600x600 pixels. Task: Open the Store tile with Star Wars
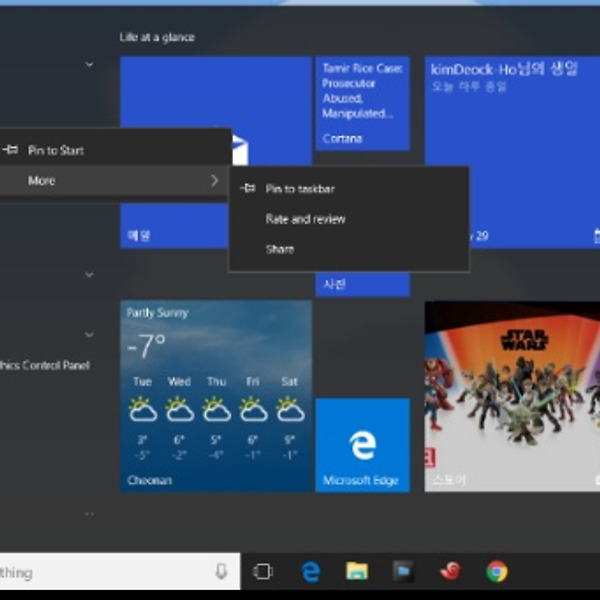pos(512,396)
